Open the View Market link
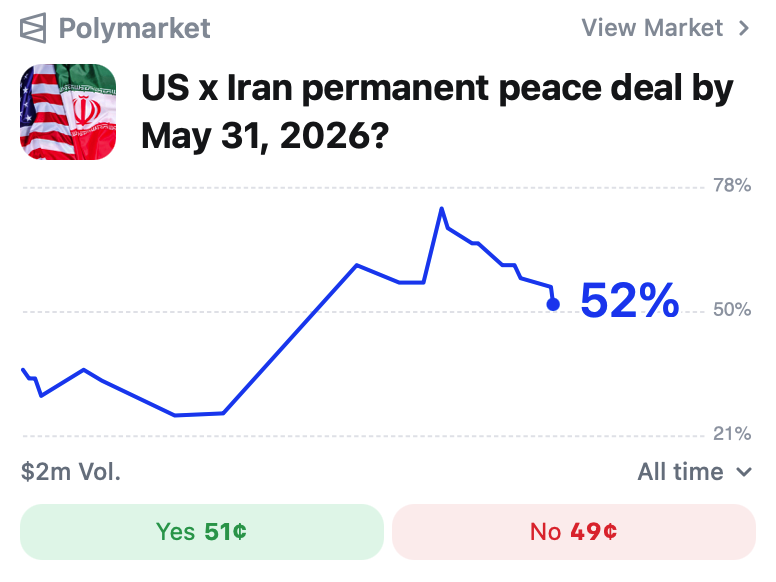 652,28
